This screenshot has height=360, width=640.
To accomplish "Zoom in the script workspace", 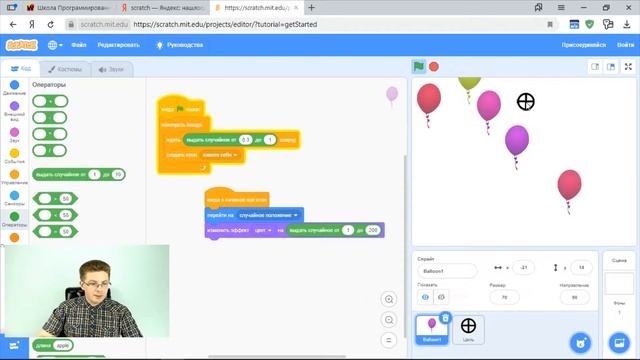I will pos(389,299).
